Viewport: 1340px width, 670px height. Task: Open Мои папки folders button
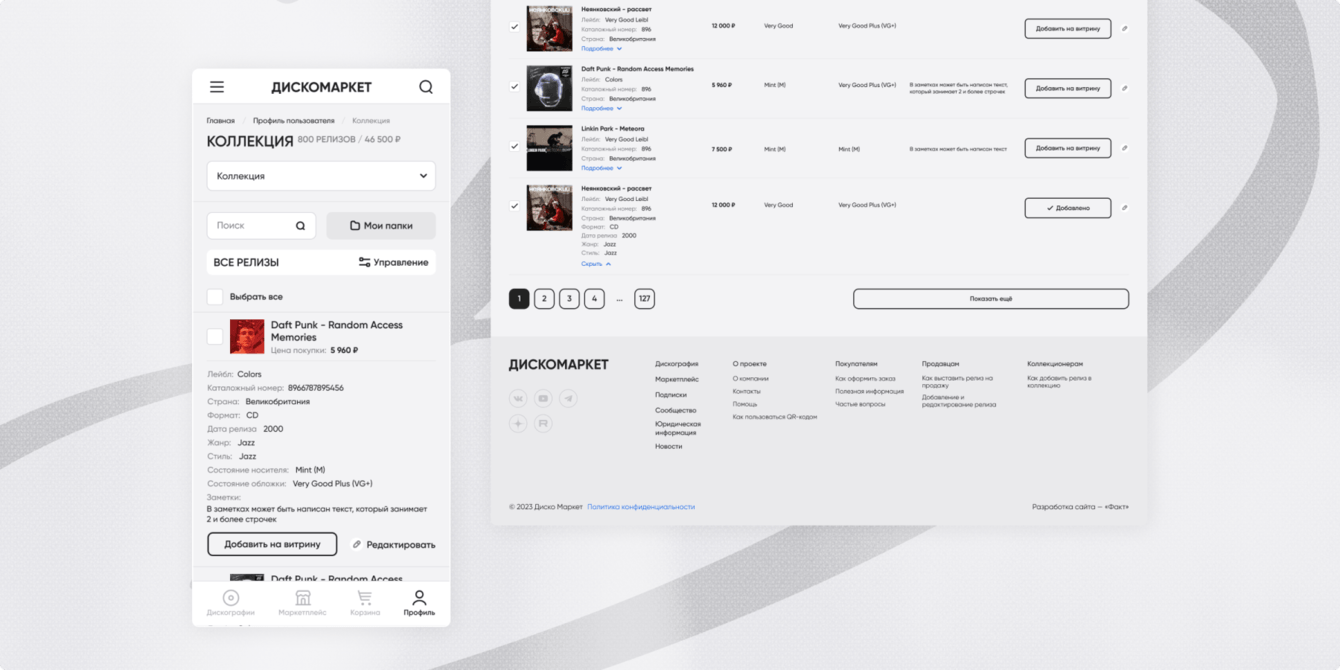pyautogui.click(x=381, y=226)
